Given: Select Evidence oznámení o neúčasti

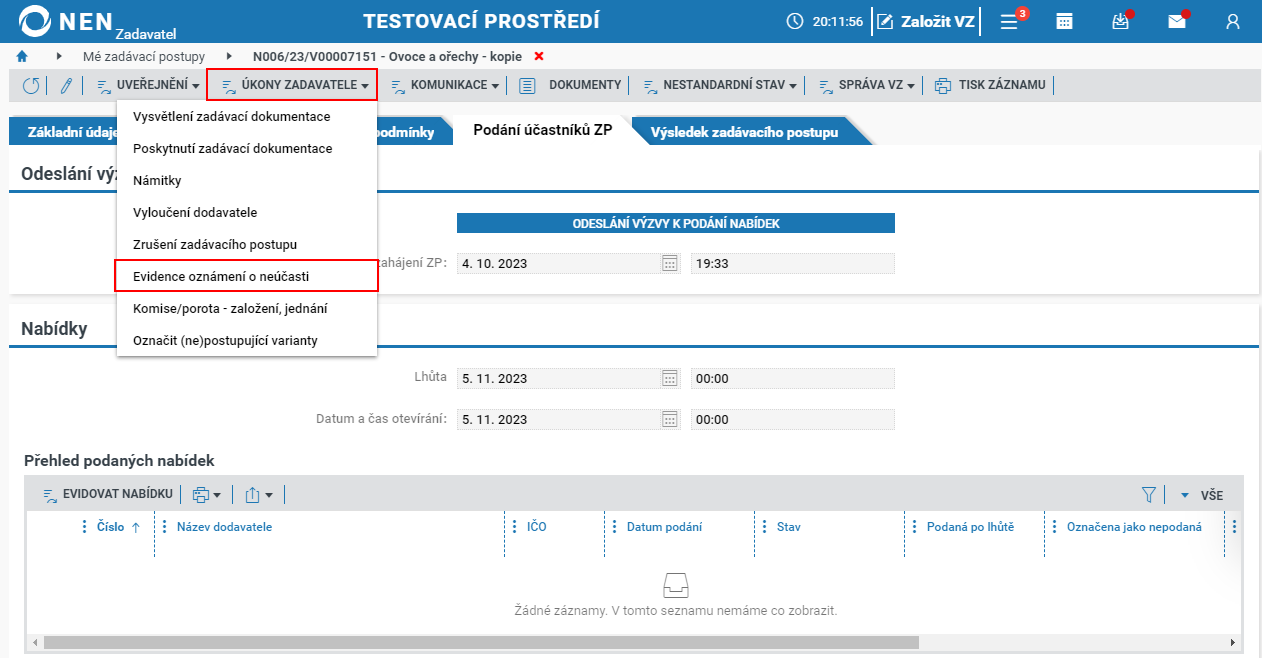Looking at the screenshot, I should pyautogui.click(x=247, y=276).
